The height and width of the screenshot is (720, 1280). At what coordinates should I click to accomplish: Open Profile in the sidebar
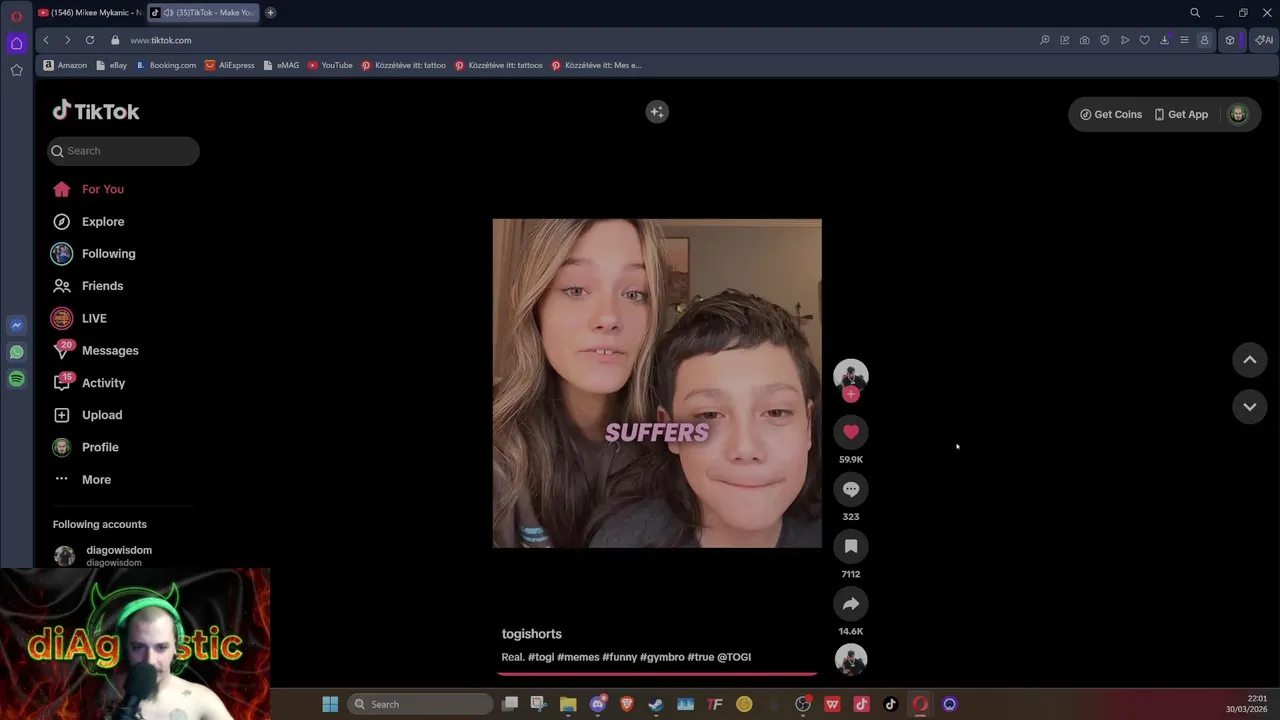(85, 447)
